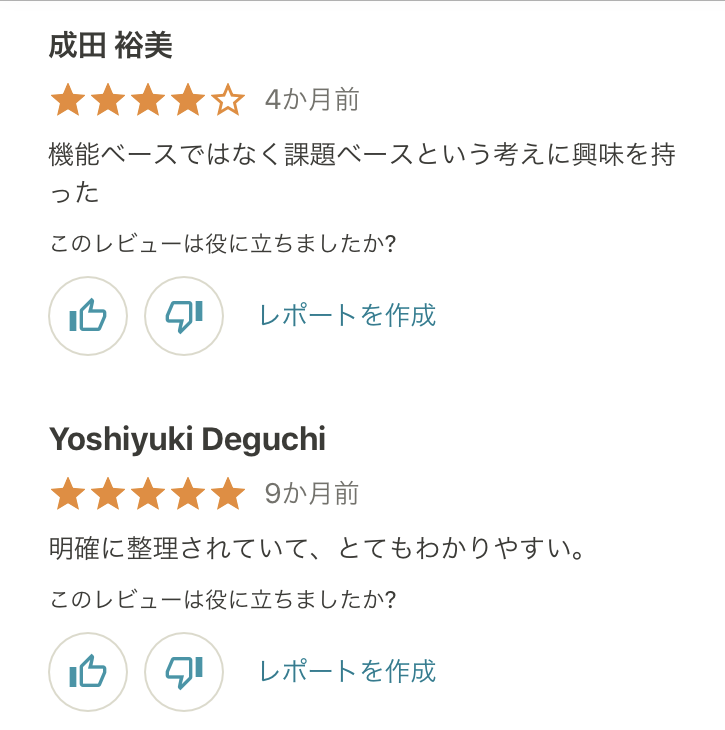
Task: Click the first star in 成田 裕美's rating
Action: coord(67,100)
